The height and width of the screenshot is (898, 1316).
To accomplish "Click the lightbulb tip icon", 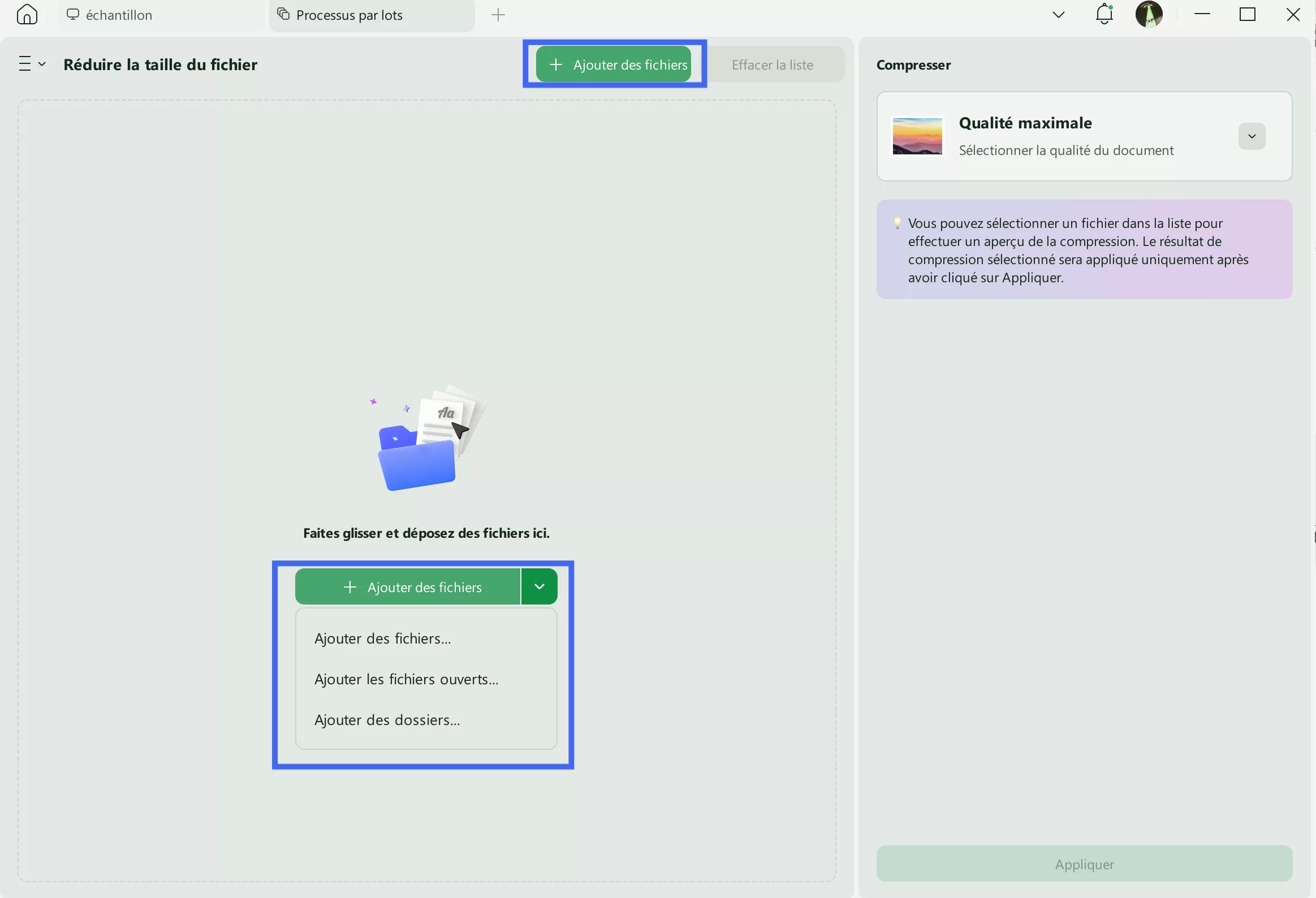I will tap(897, 223).
